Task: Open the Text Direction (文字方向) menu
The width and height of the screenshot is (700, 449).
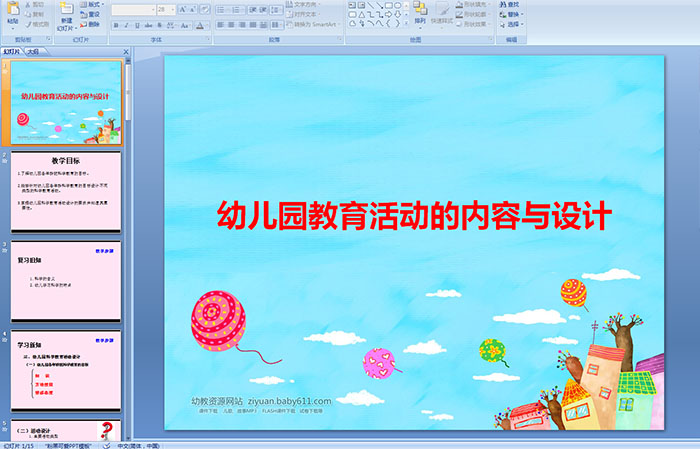Action: [x=303, y=4]
